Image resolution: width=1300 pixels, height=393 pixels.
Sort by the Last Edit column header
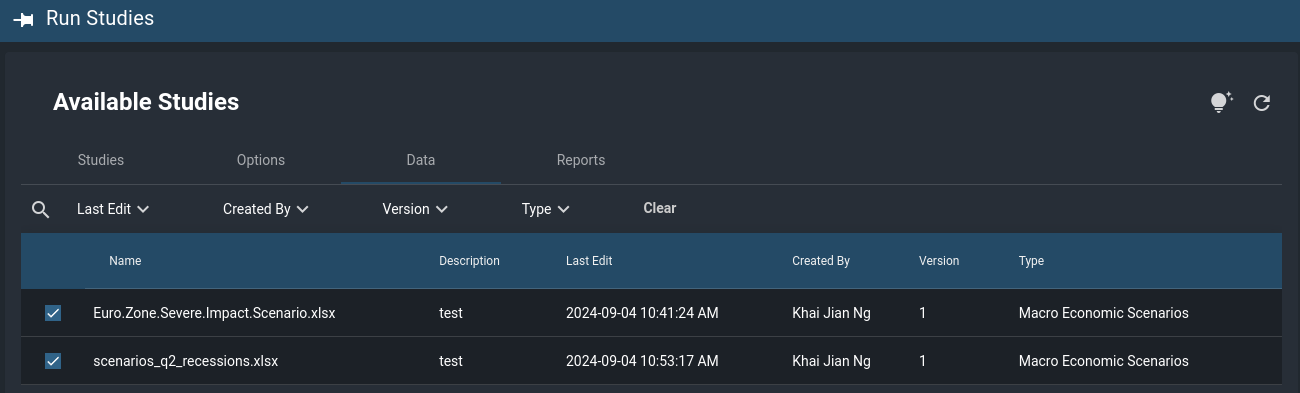[589, 261]
